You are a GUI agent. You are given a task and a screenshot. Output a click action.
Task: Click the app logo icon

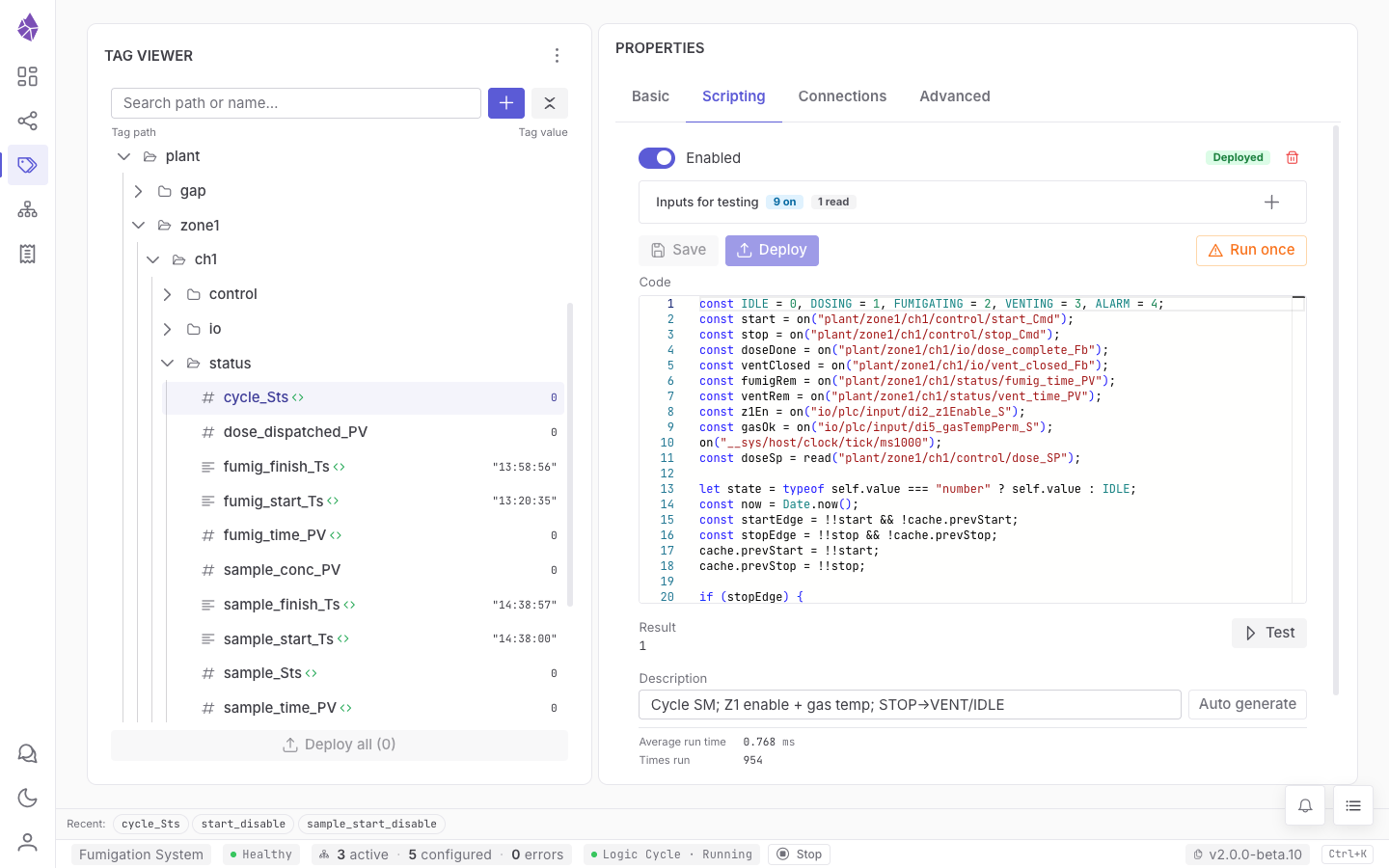pyautogui.click(x=28, y=27)
